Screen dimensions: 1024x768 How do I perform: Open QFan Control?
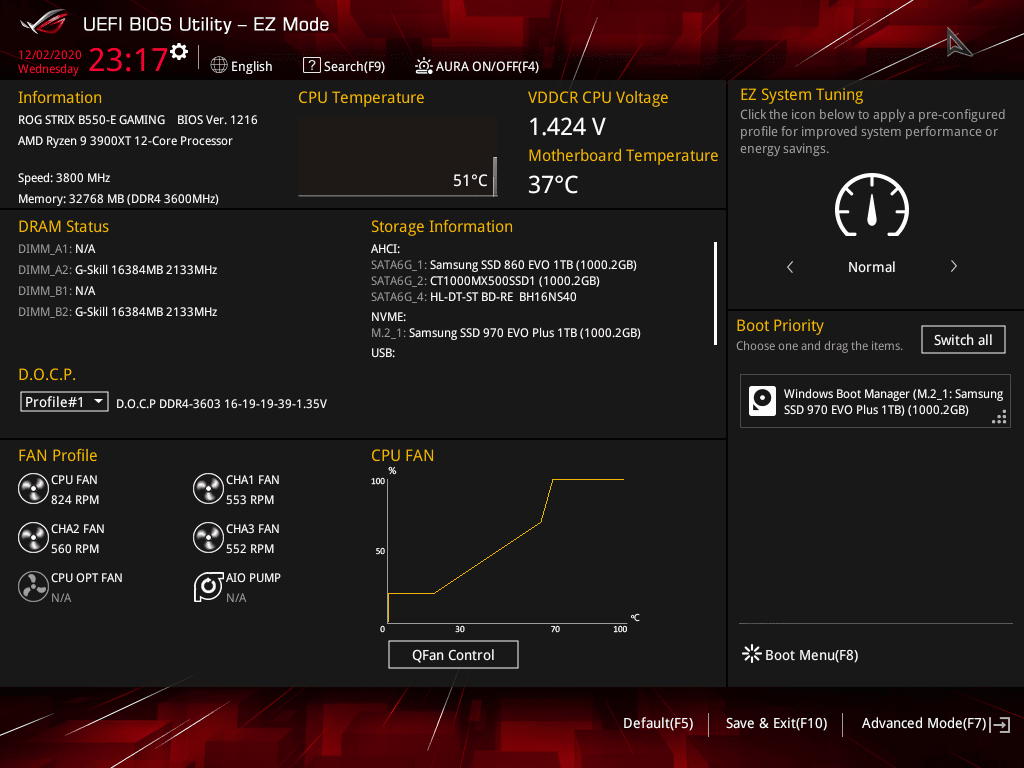[453, 655]
